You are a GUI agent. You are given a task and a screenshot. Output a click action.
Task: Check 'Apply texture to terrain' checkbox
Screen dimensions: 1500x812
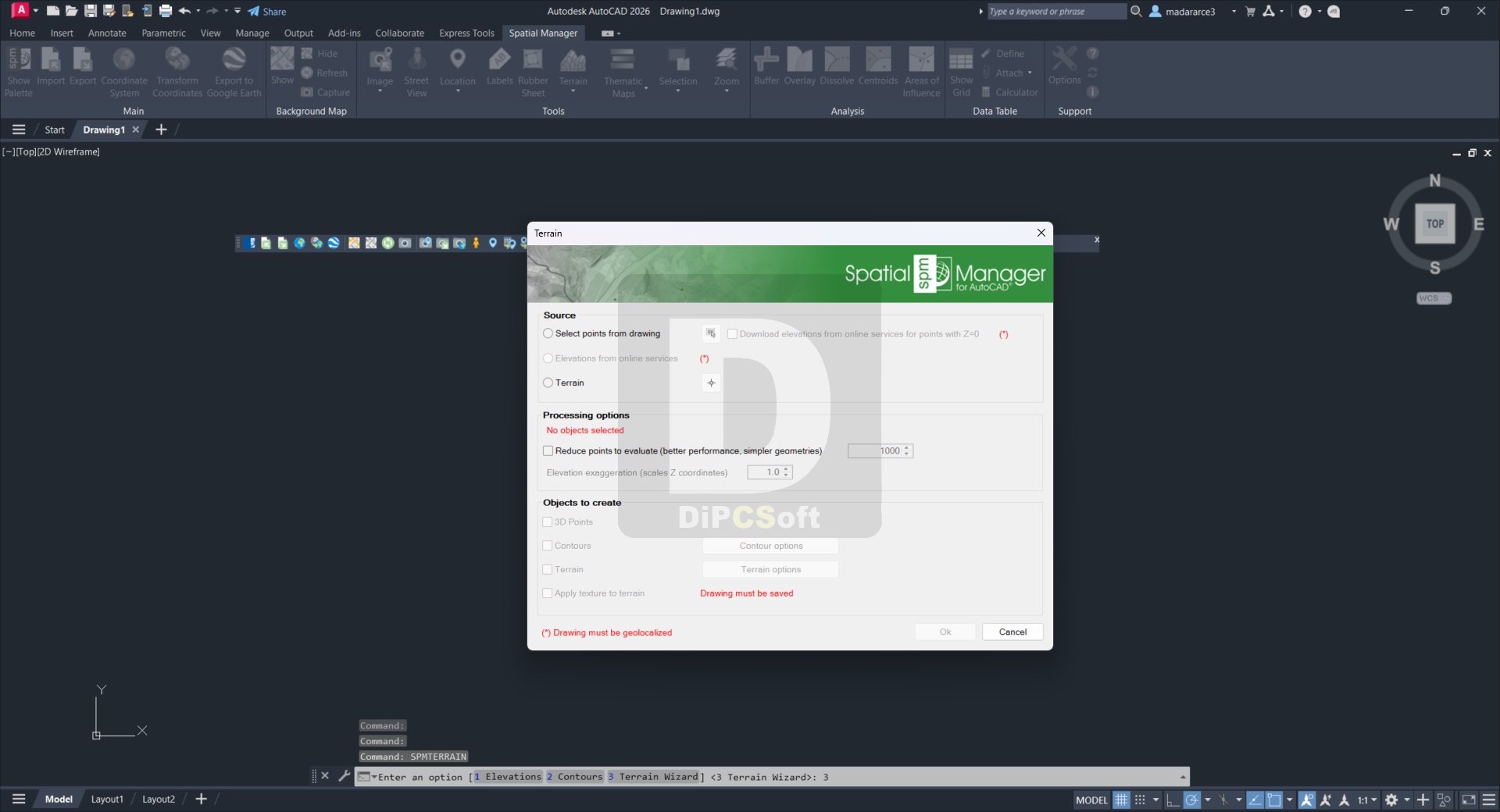click(548, 593)
